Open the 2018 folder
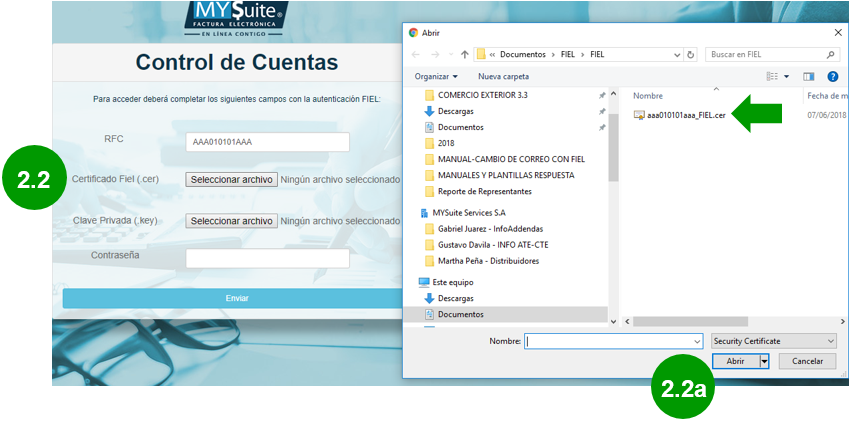 (446, 144)
